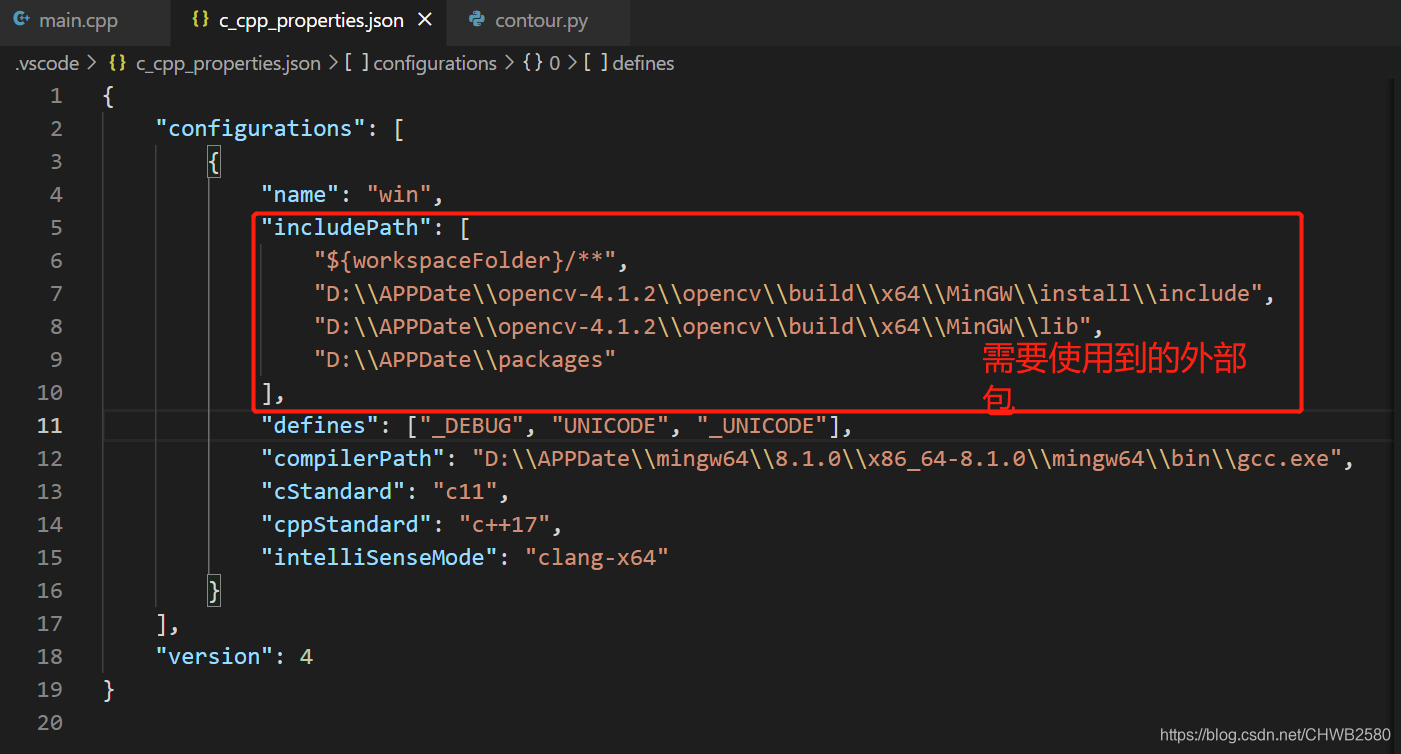Screen dimensions: 1401x754
Task: Open the .vscode breadcrumb dropdown
Action: (47, 62)
